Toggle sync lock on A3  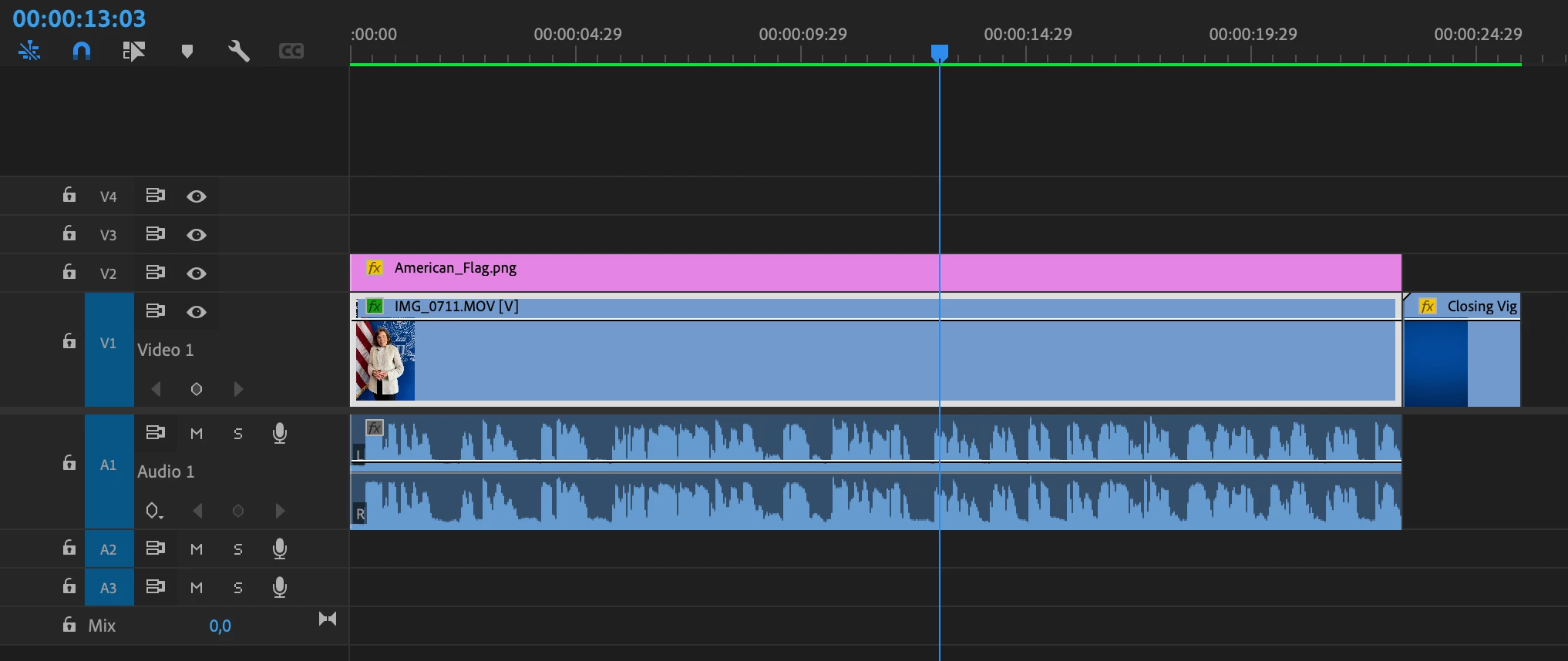(x=156, y=587)
